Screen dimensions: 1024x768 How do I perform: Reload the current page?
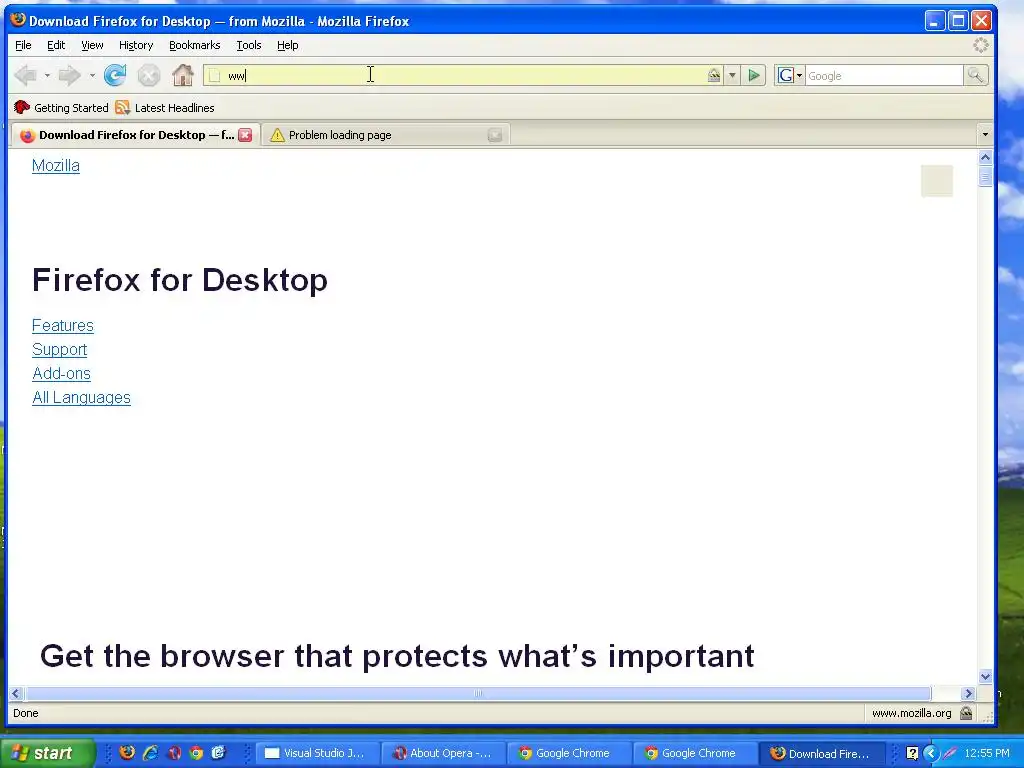tap(115, 75)
